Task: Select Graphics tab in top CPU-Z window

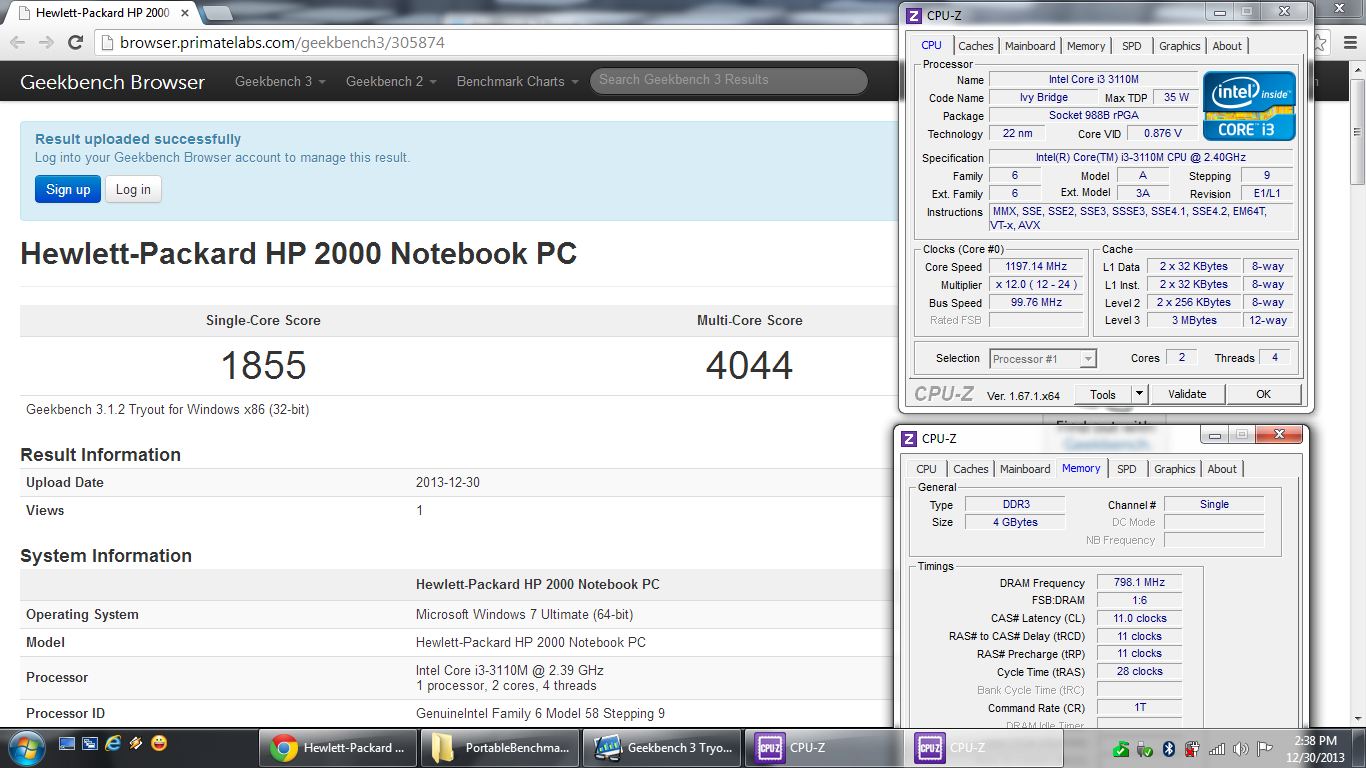Action: [1180, 46]
